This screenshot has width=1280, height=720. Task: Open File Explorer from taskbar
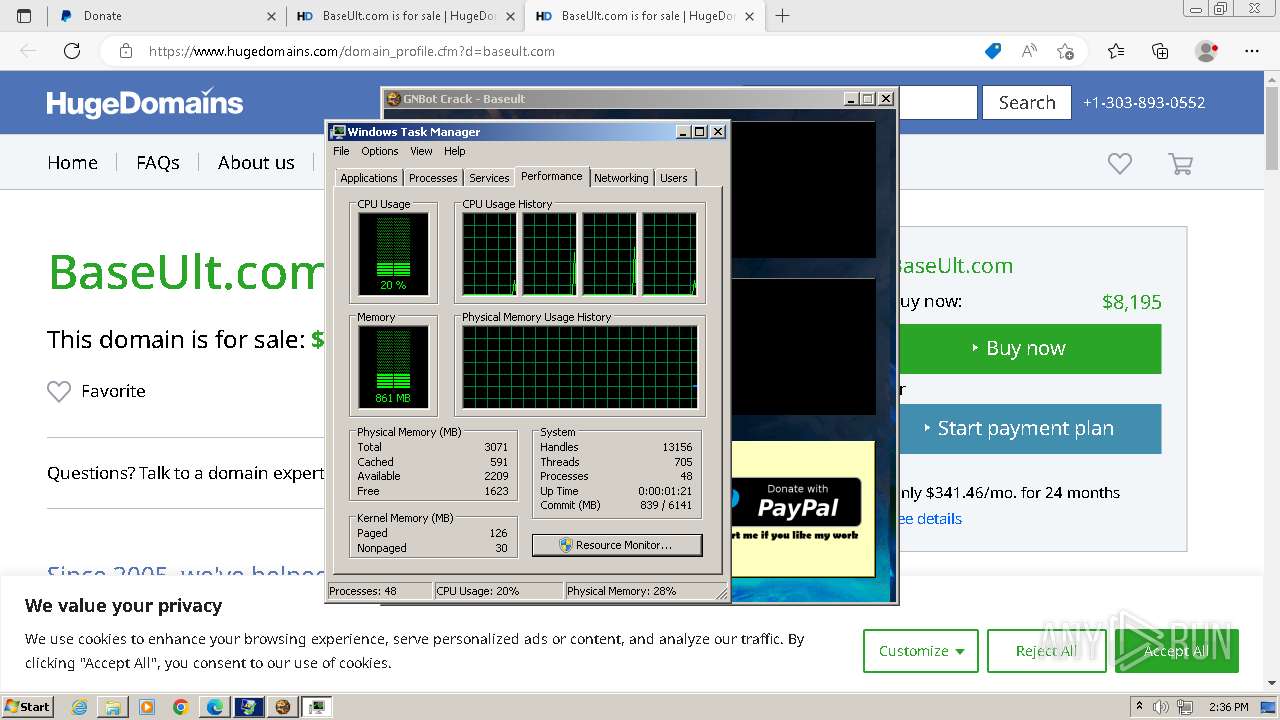pos(113,707)
